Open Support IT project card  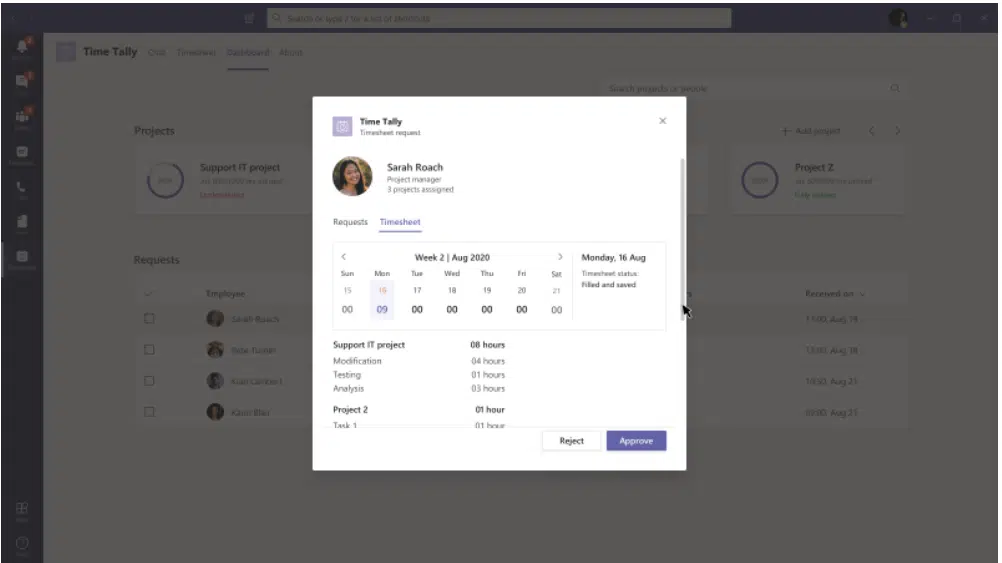(x=224, y=180)
